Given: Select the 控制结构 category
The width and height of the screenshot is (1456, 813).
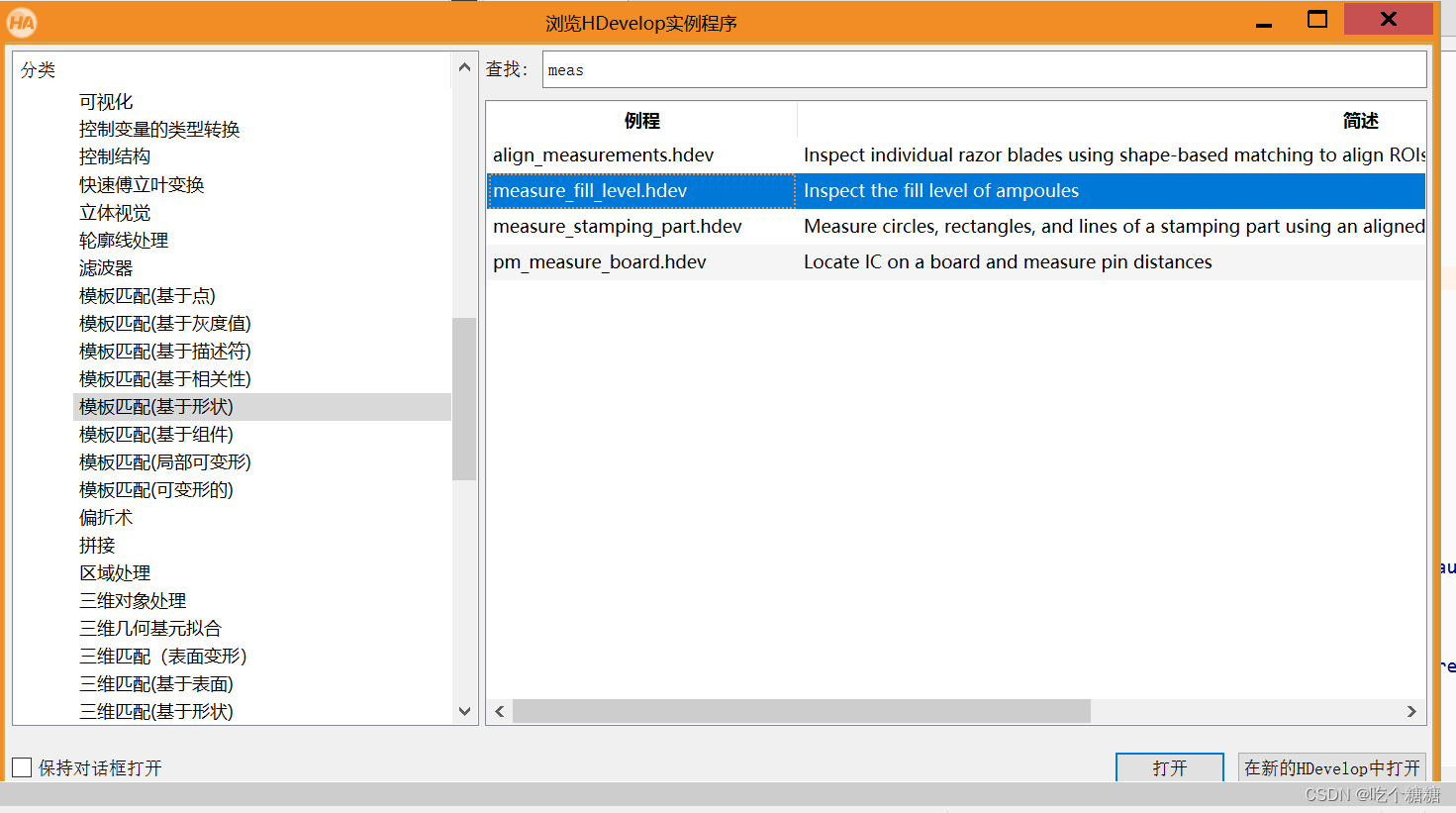Looking at the screenshot, I should [115, 156].
